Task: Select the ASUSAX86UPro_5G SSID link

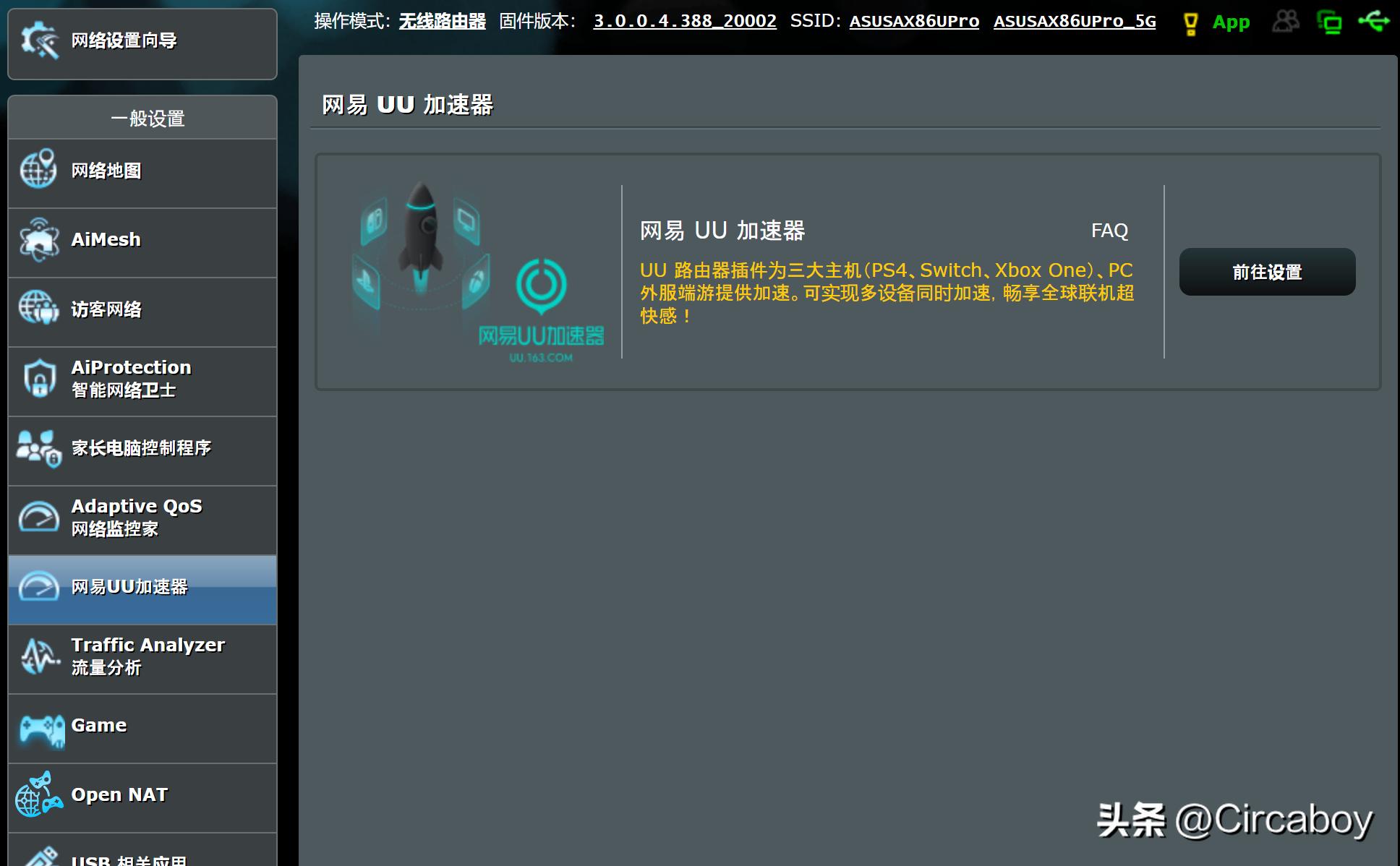Action: (x=1074, y=22)
